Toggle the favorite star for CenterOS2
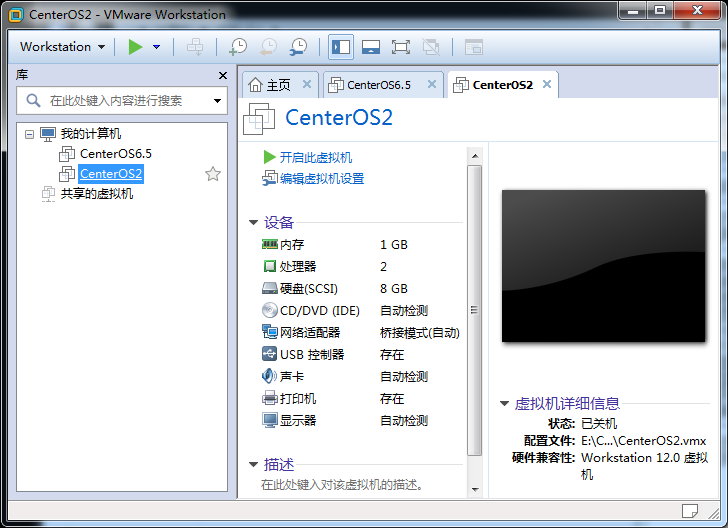 (x=213, y=174)
